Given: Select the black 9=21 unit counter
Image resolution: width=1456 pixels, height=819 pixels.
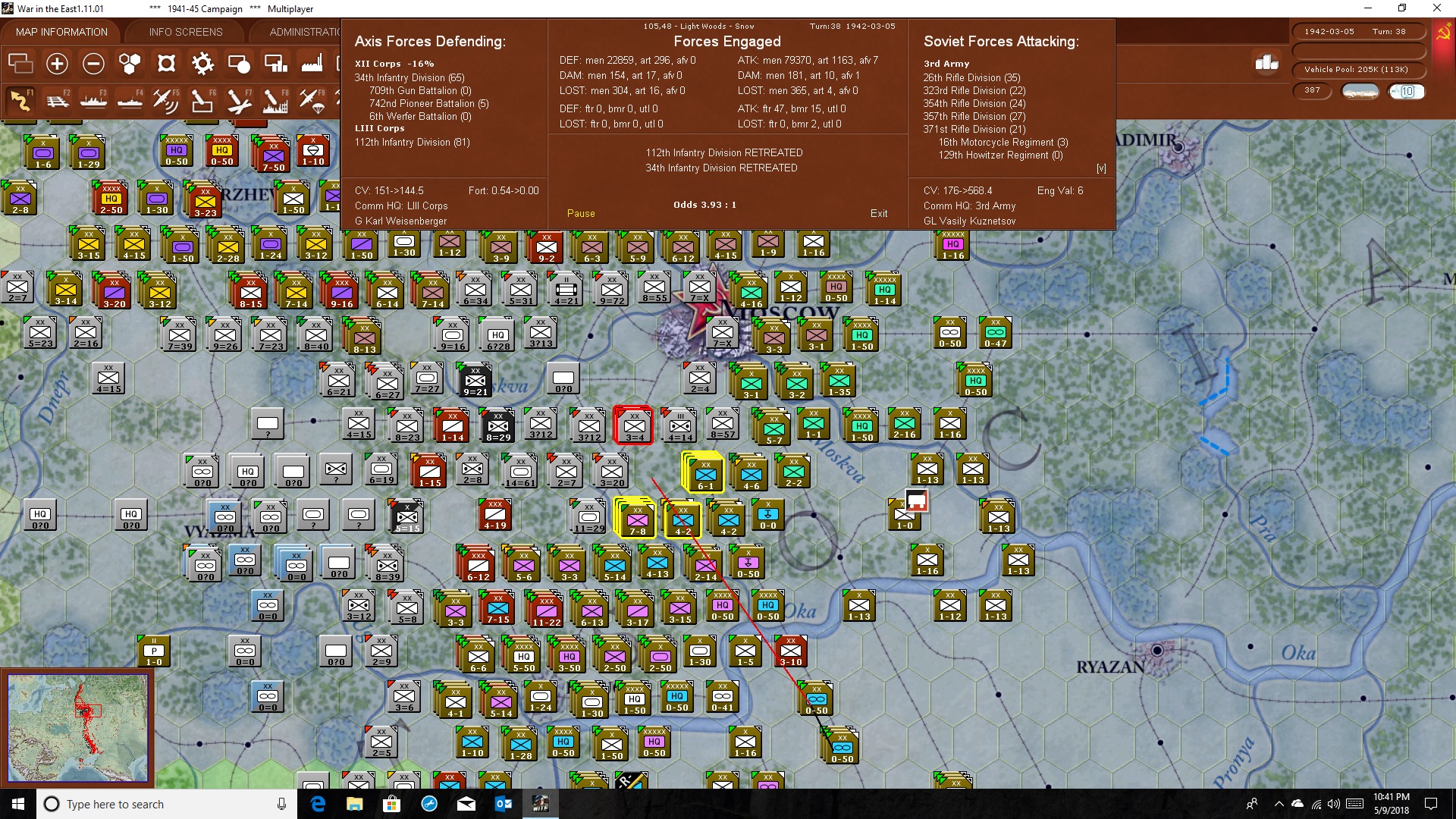Looking at the screenshot, I should click(475, 380).
